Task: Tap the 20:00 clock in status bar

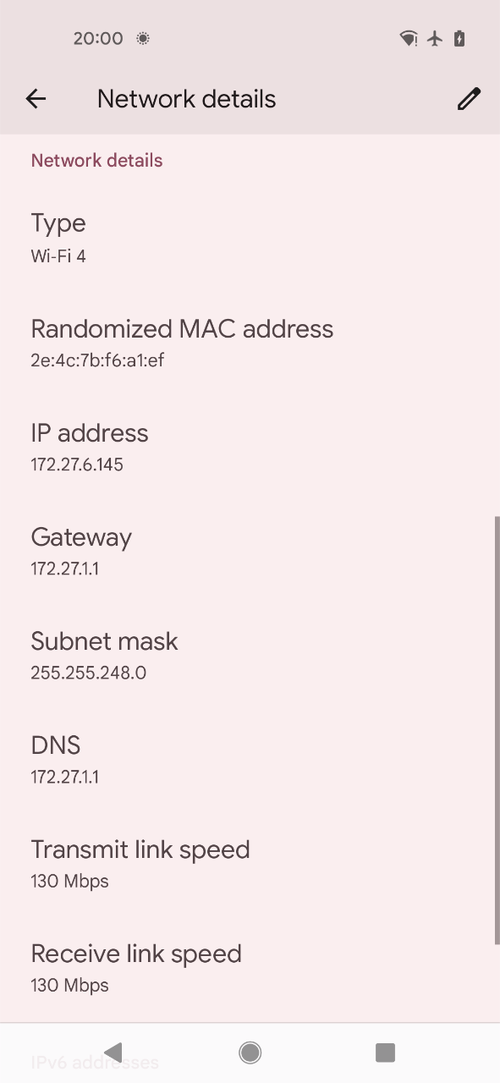Action: click(98, 39)
